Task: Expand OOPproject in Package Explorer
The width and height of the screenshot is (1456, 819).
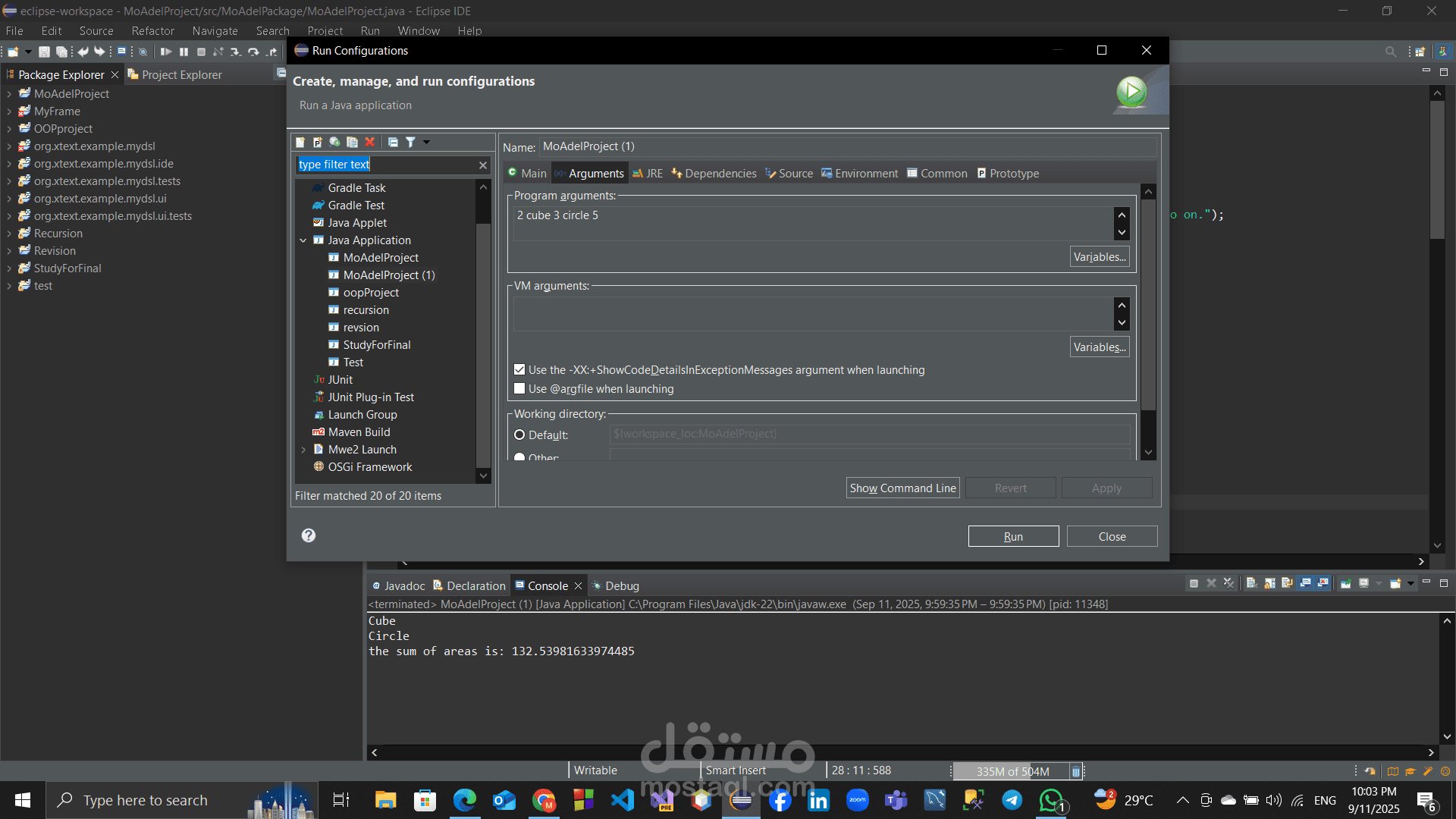Action: click(x=9, y=129)
